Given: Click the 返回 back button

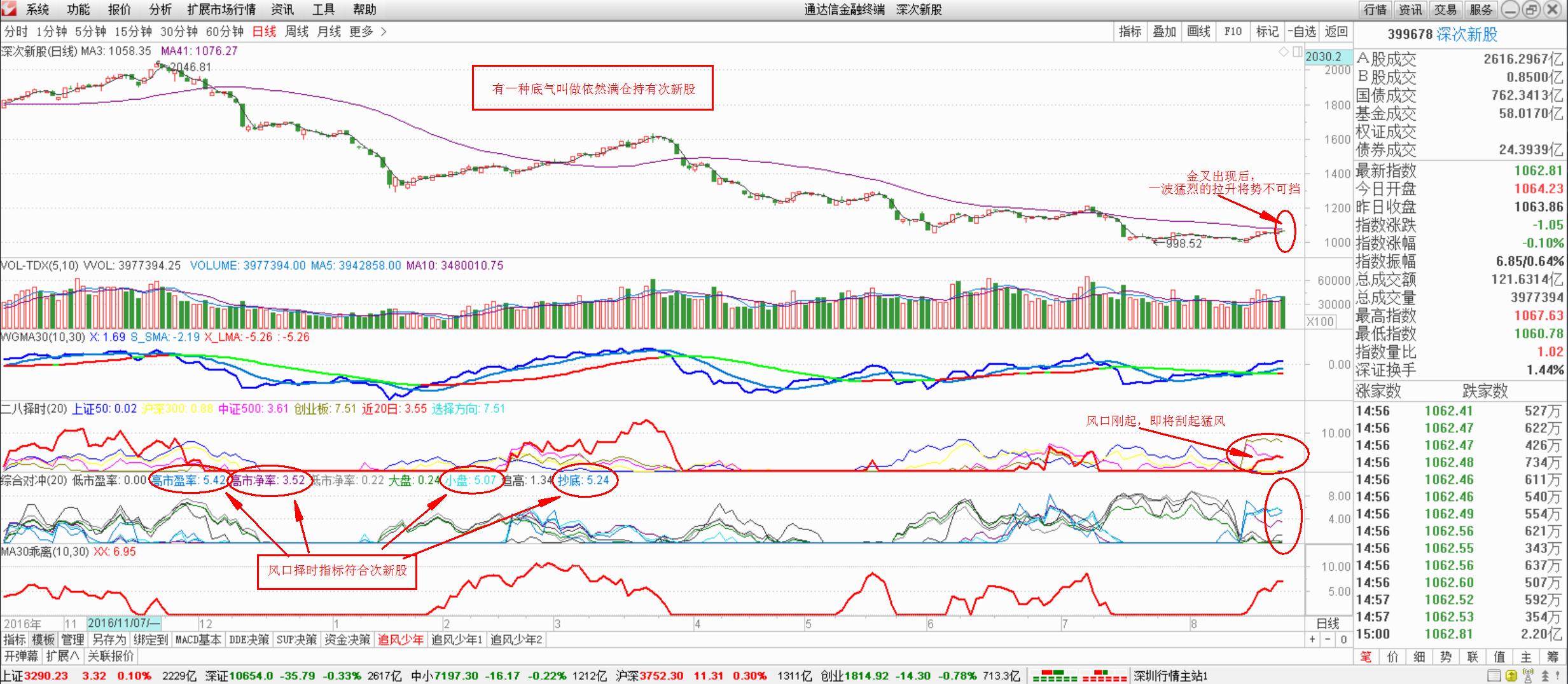Looking at the screenshot, I should [x=1336, y=32].
